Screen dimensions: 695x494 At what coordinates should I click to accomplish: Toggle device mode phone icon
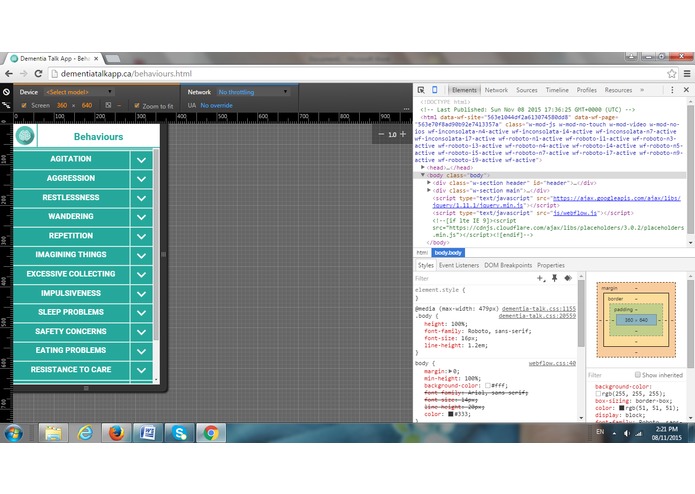click(x=435, y=90)
